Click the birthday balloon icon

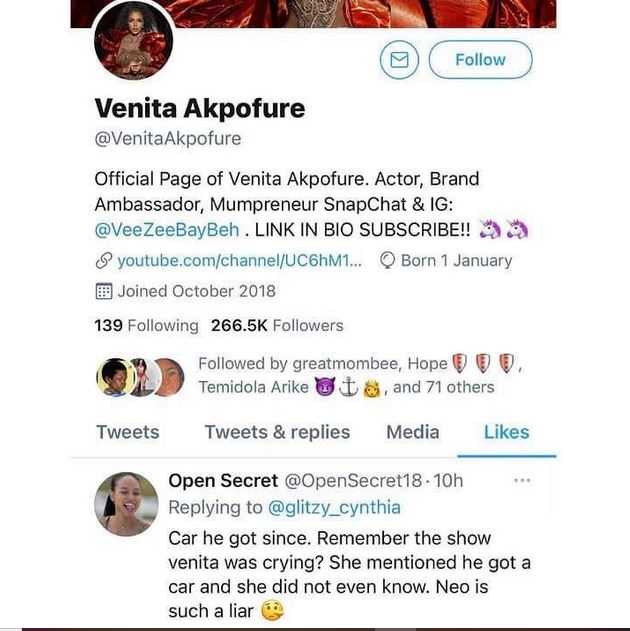coord(389,261)
